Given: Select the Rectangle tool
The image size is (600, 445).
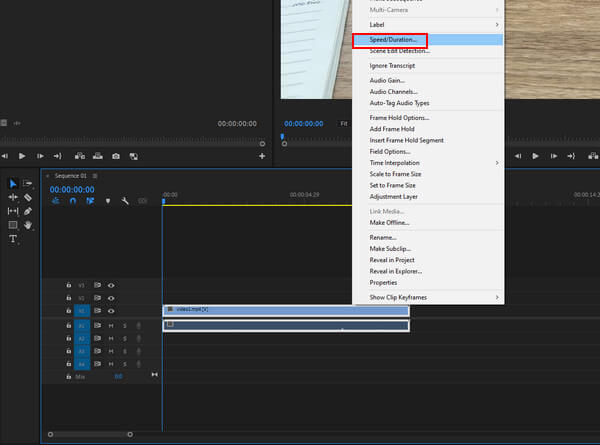Looking at the screenshot, I should 13,225.
